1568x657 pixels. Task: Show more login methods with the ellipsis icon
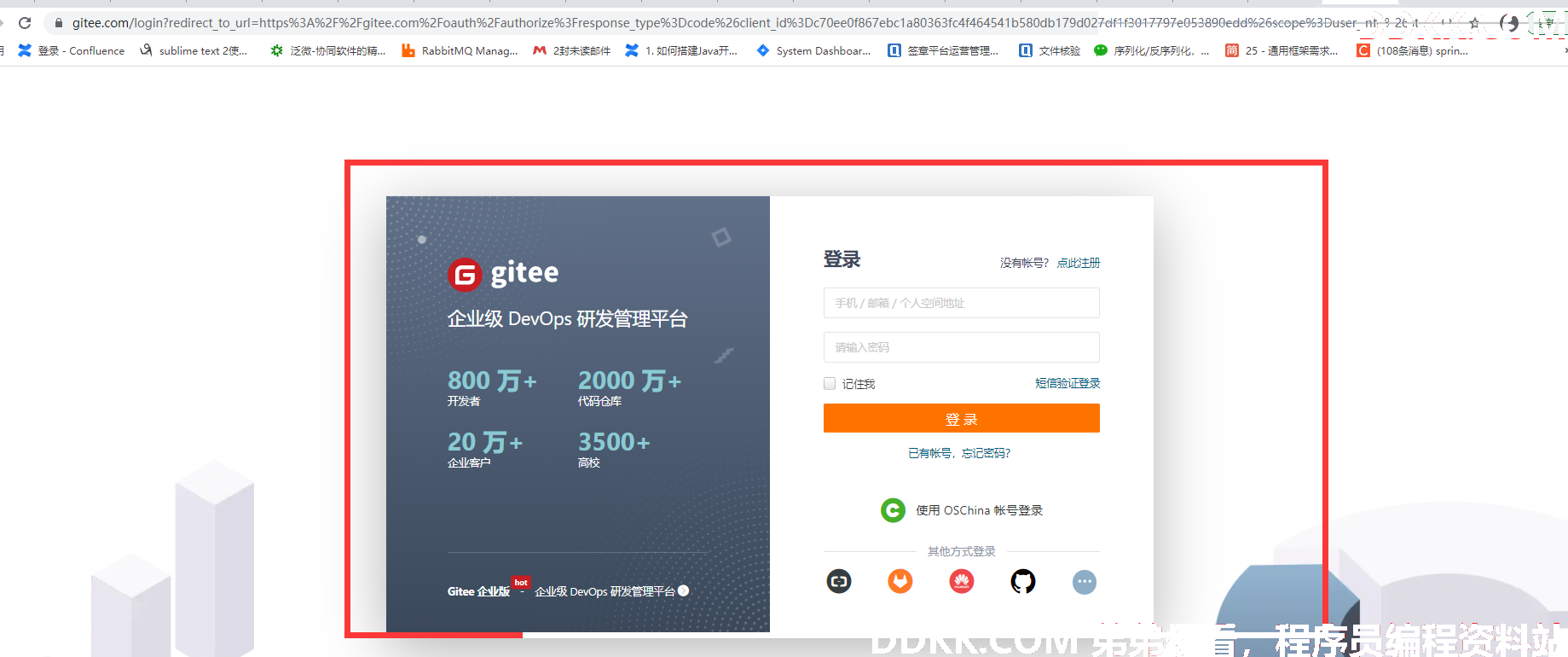point(1085,582)
